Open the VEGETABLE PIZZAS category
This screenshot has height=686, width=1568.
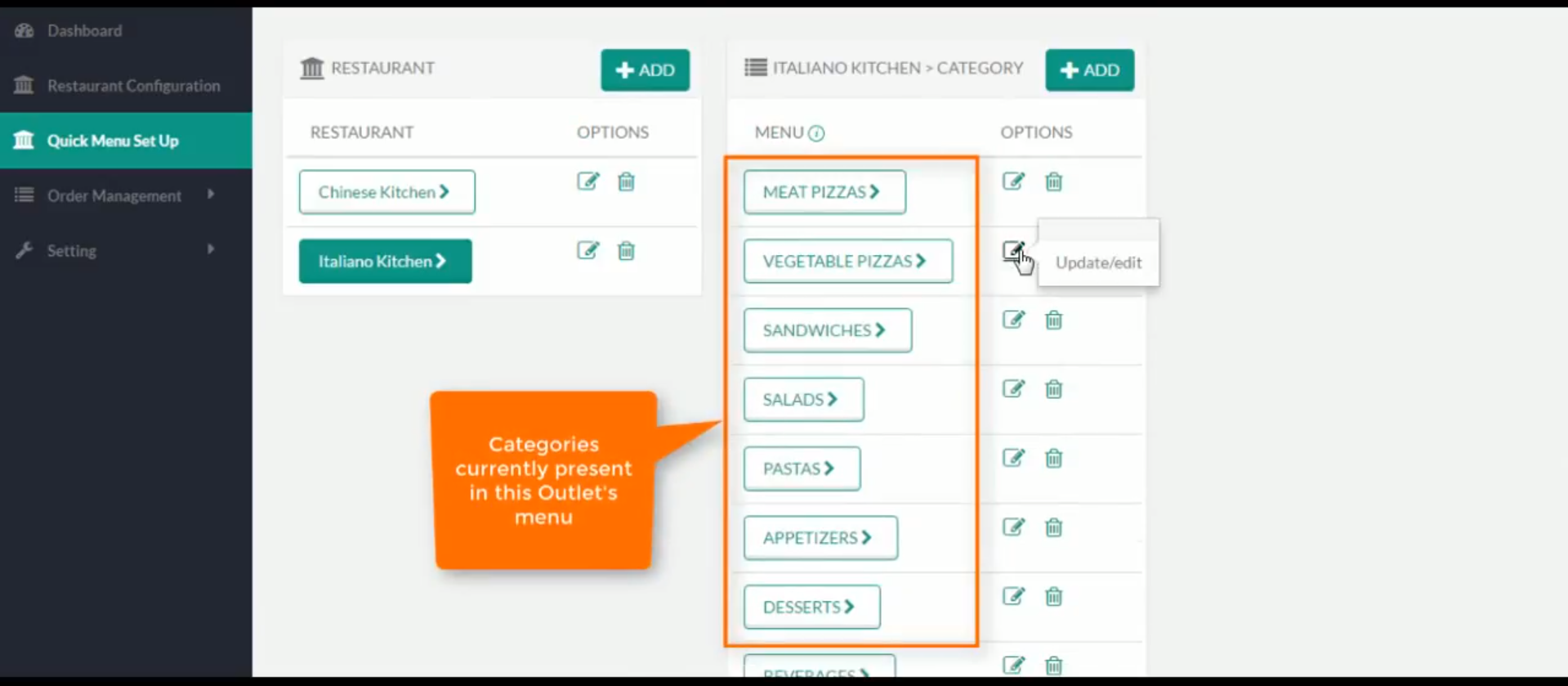848,261
